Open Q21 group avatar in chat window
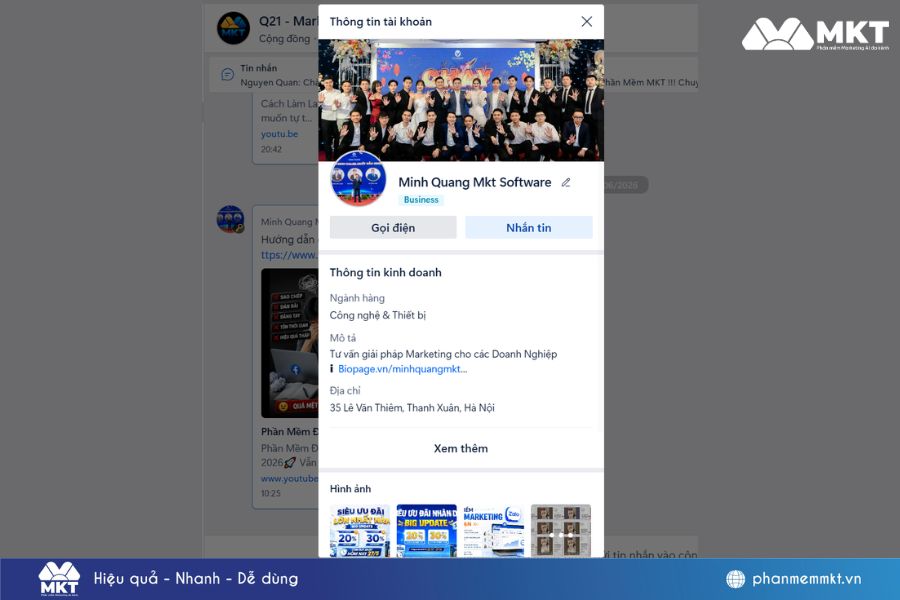 [233, 28]
